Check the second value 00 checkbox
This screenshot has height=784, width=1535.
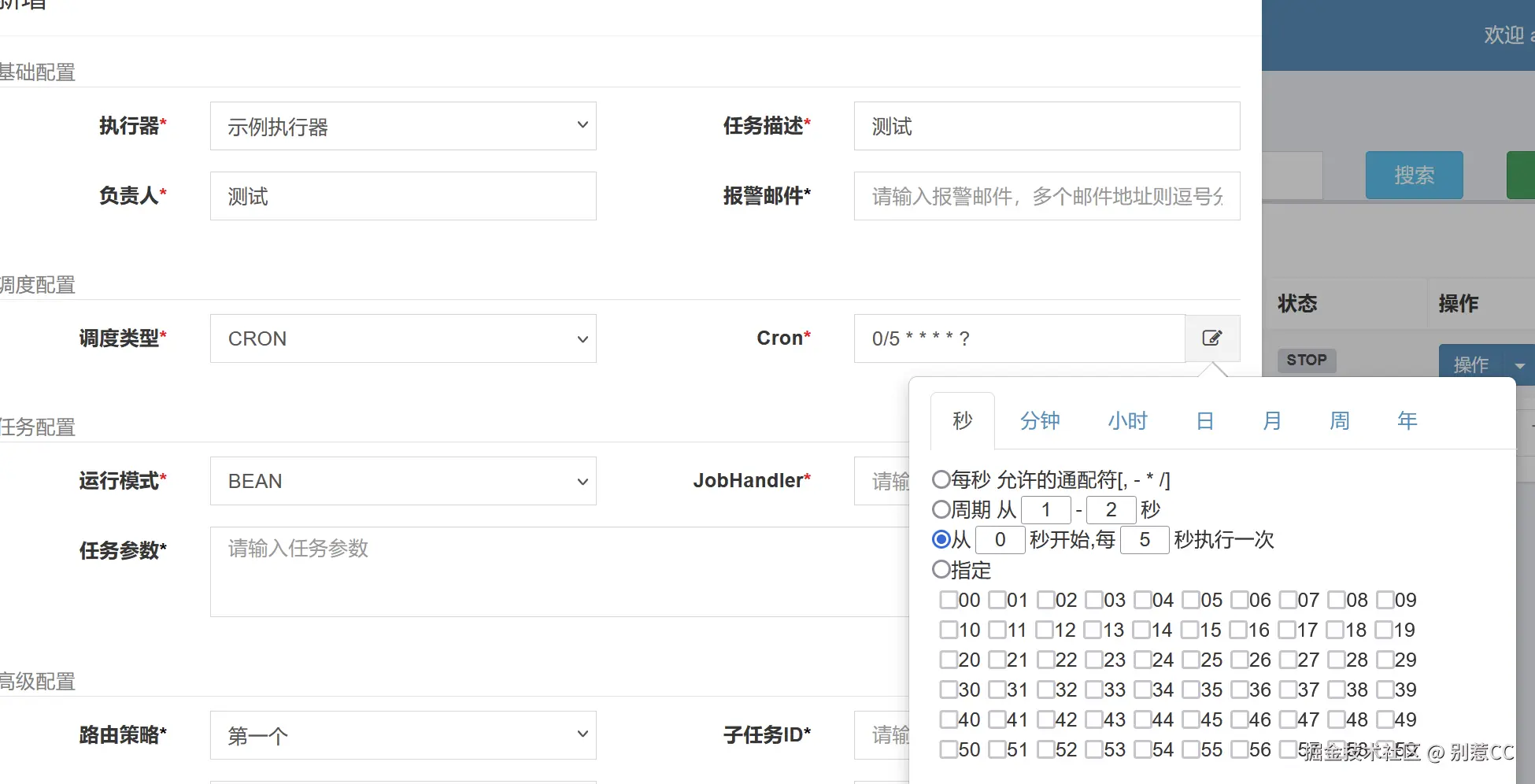click(948, 600)
